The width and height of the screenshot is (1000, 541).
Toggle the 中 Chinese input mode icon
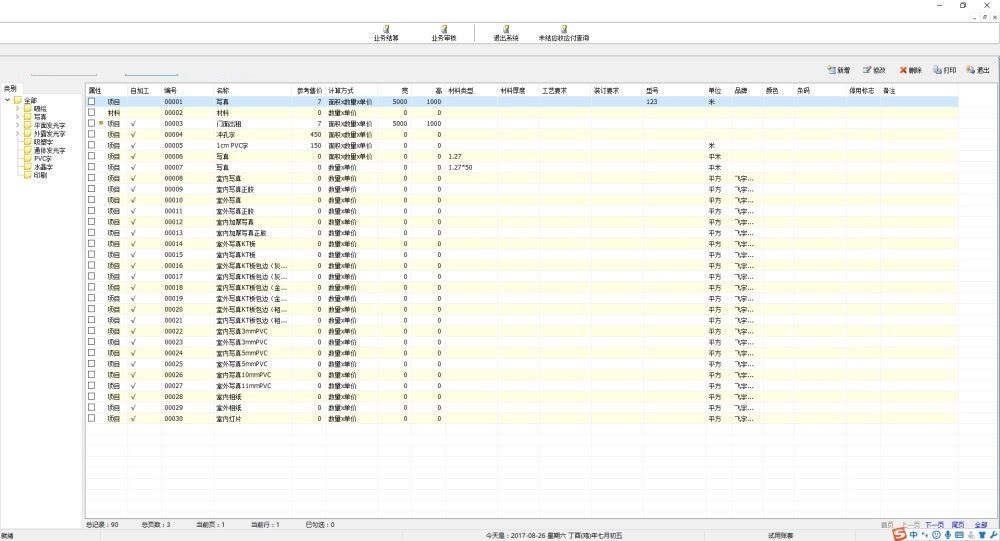(914, 535)
